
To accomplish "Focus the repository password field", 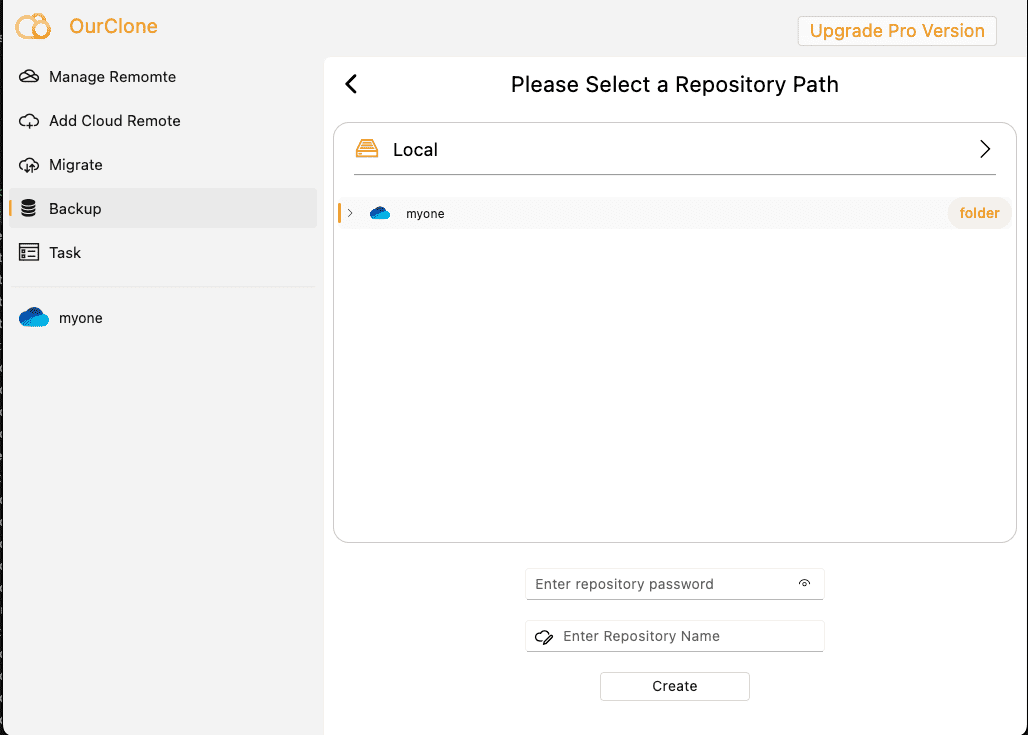I will click(675, 584).
